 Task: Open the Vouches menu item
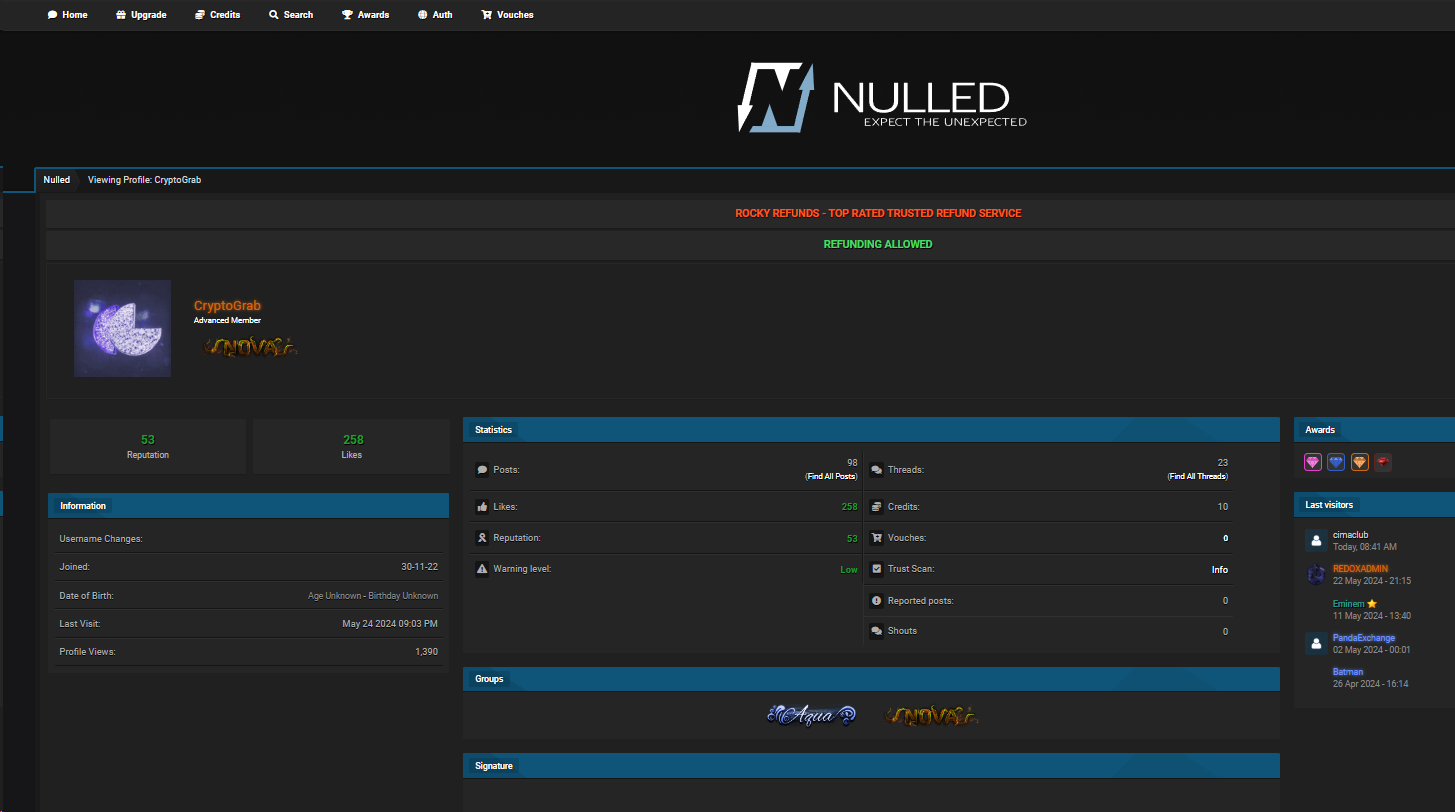tap(507, 15)
